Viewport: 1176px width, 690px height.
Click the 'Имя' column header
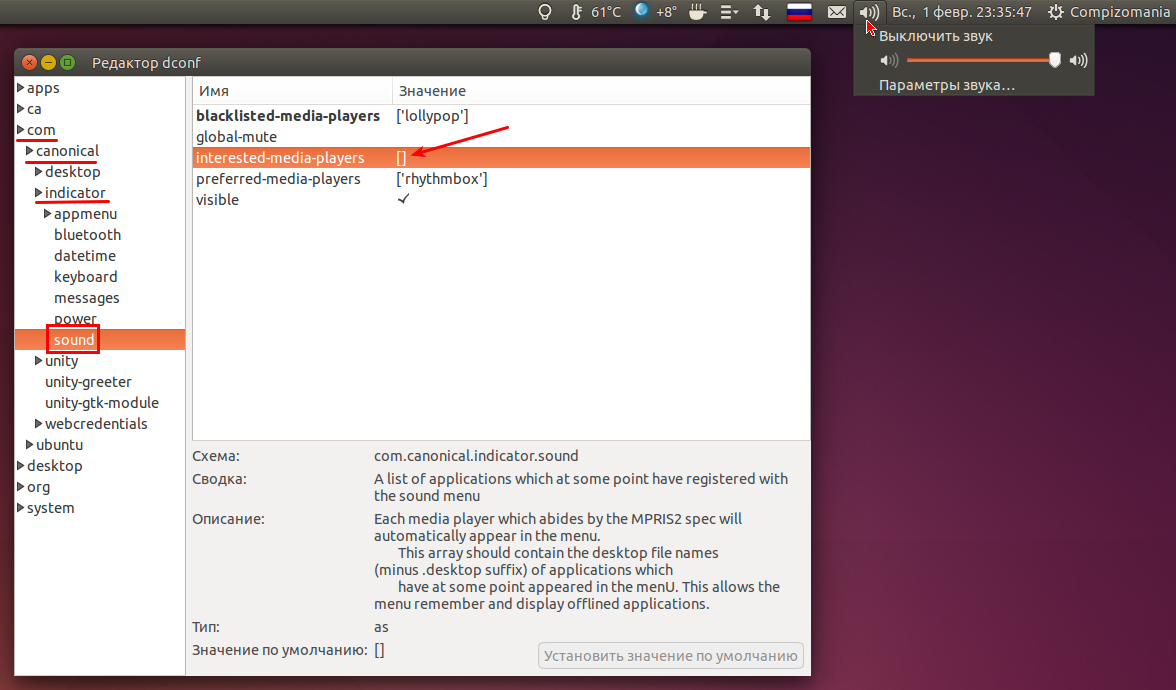pyautogui.click(x=292, y=91)
